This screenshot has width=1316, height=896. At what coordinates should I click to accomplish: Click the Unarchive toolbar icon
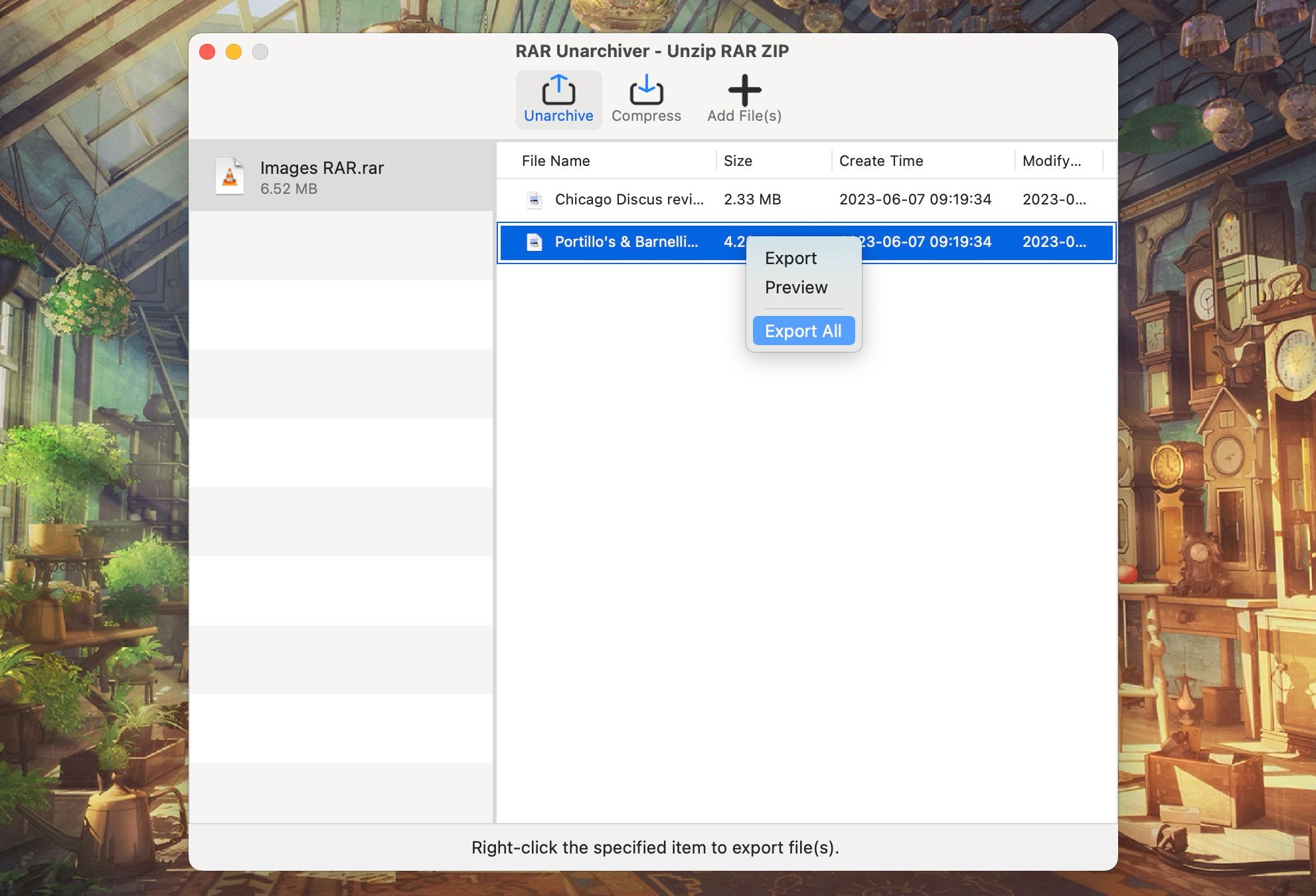pos(558,91)
